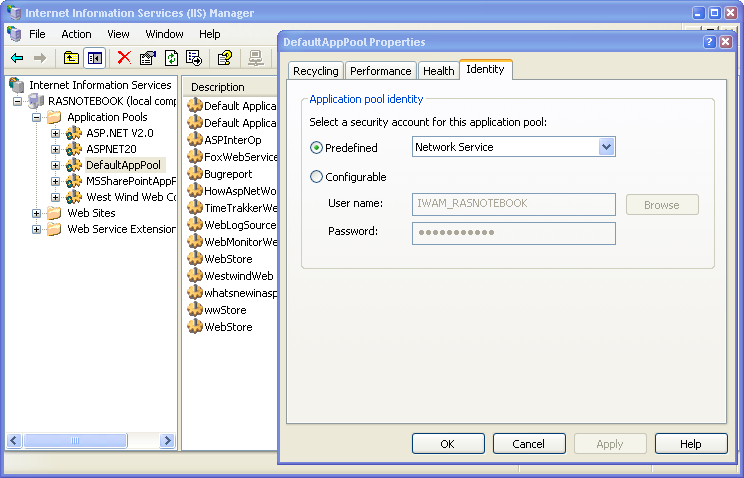This screenshot has height=478, width=744.
Task: Expand the ASP.NET V2.0 pool node
Action: point(56,133)
